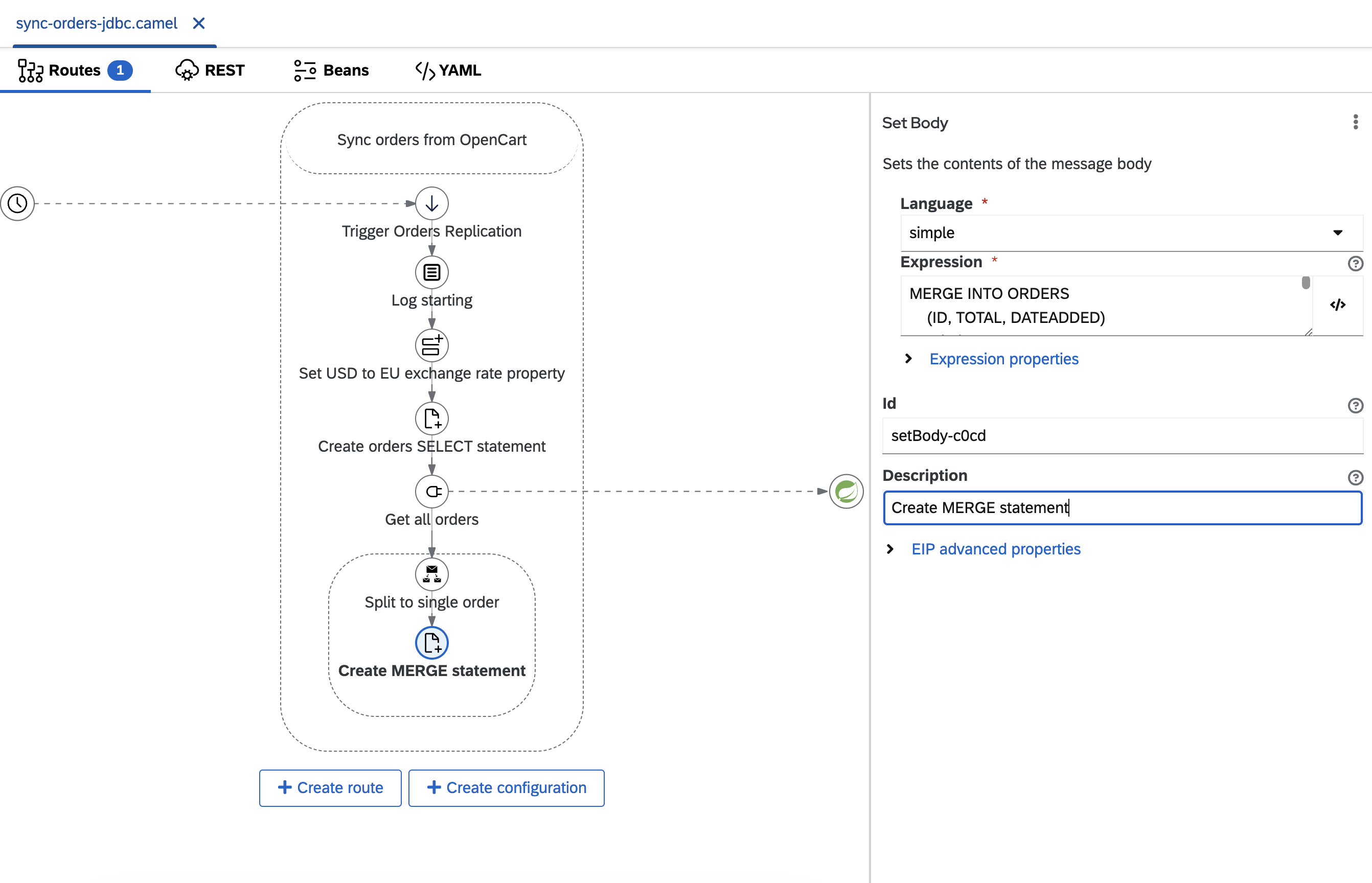The width and height of the screenshot is (1372, 883).
Task: Show help for the Id field
Action: [1355, 405]
